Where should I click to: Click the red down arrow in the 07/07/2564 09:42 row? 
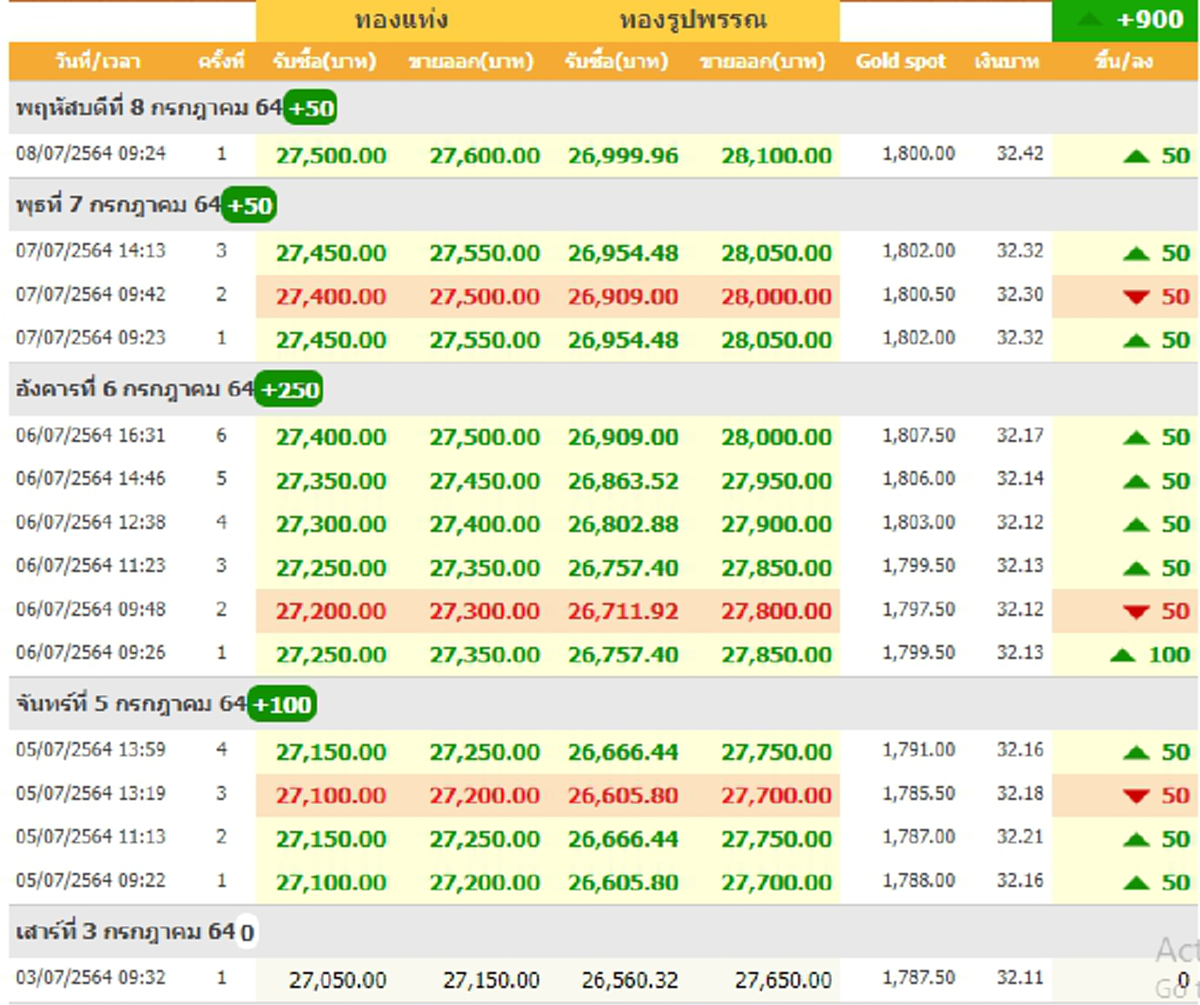(x=1136, y=297)
